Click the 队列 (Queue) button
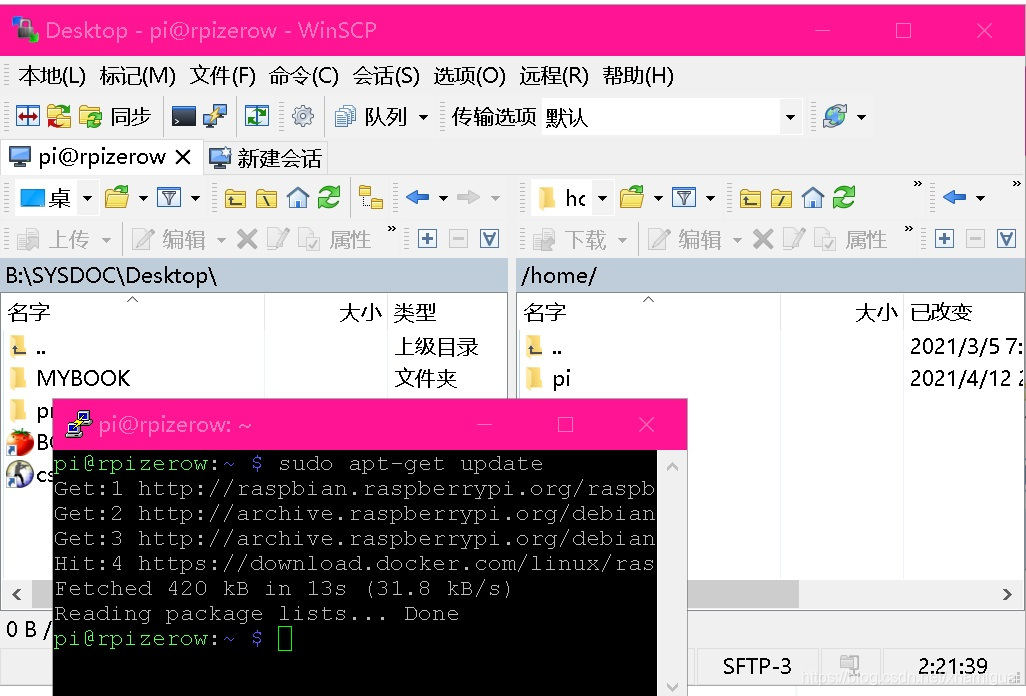Screen dimensions: 1026x696 point(371,116)
